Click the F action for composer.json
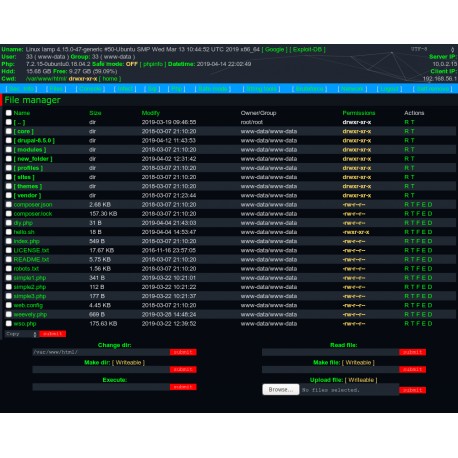Viewport: 458px width, 458px height. click(x=418, y=205)
